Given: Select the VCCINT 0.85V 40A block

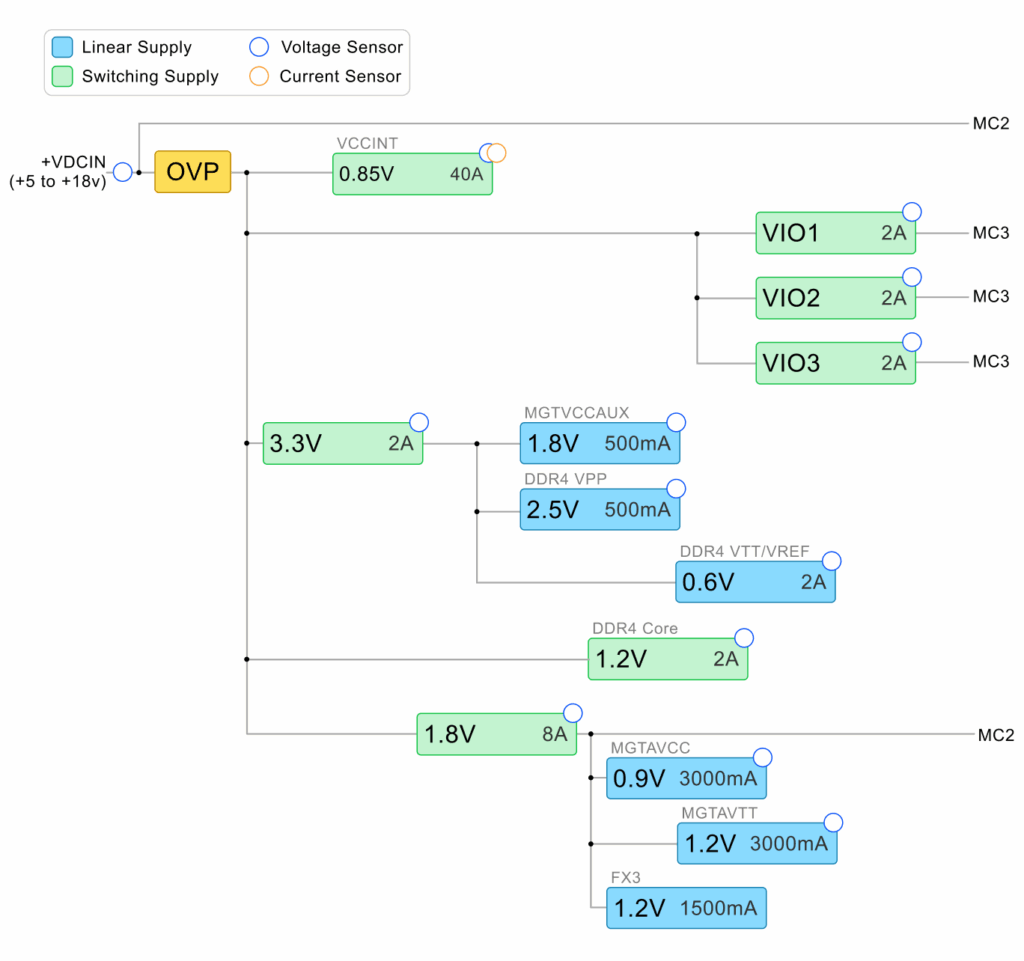Looking at the screenshot, I should click(x=412, y=174).
